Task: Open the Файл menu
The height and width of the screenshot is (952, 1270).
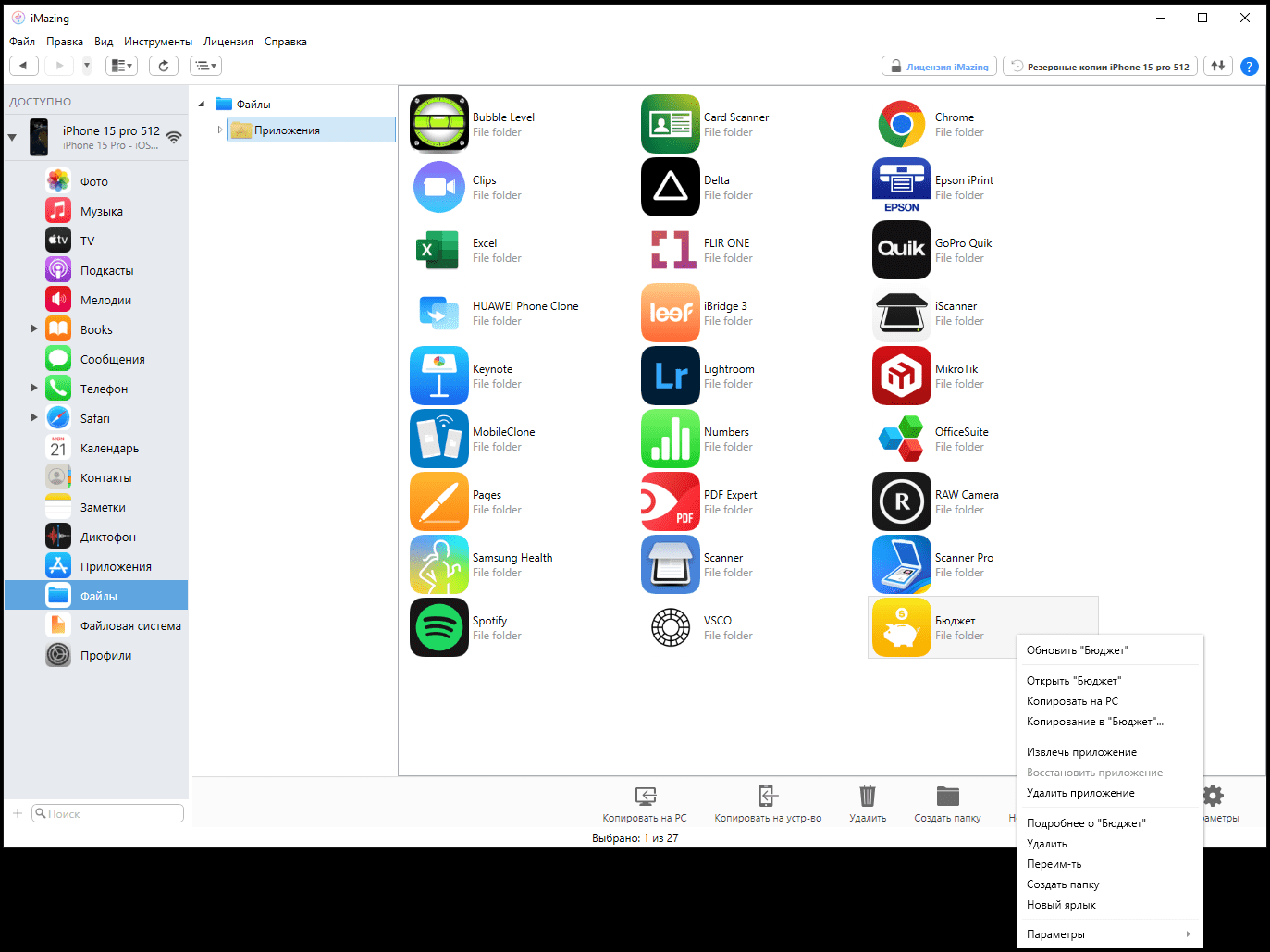Action: pos(22,42)
